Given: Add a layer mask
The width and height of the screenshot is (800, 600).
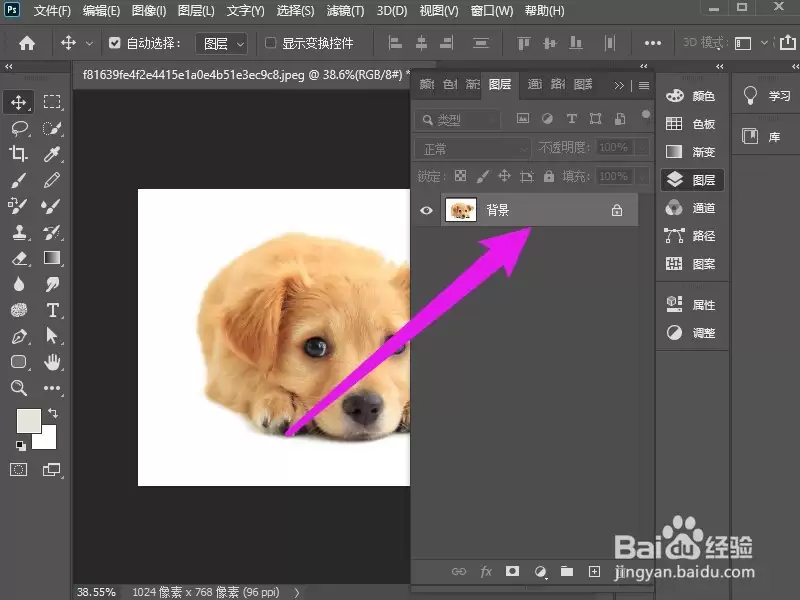Looking at the screenshot, I should [512, 571].
